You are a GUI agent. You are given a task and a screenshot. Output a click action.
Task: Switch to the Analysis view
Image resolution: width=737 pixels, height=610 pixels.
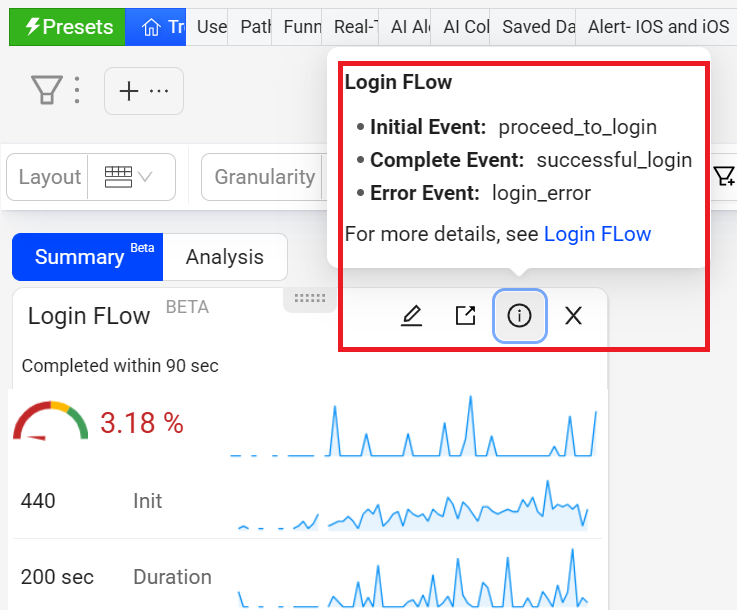tap(224, 257)
